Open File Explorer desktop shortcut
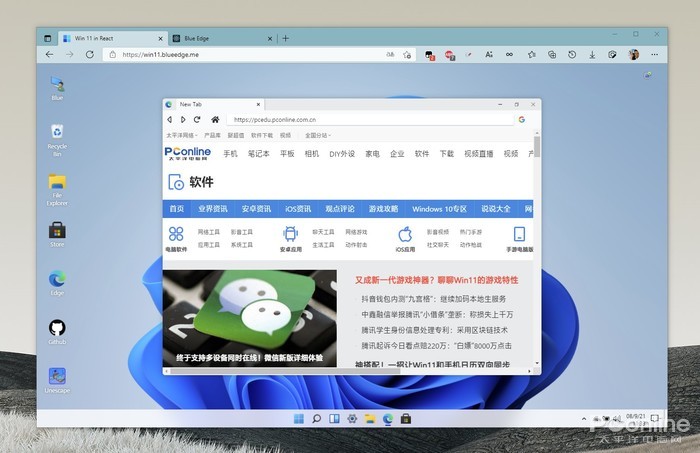700x453 pixels. (57, 190)
